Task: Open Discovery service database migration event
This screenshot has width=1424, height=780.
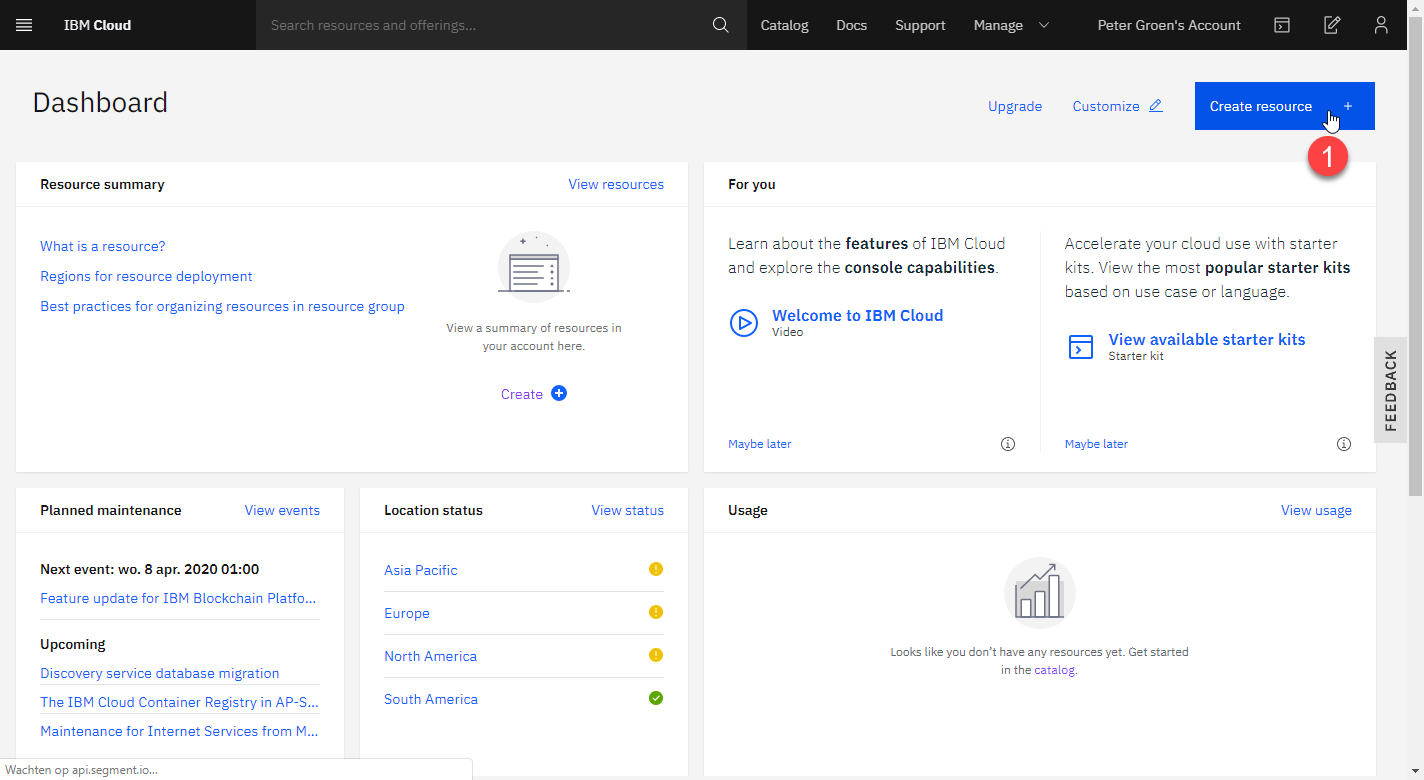Action: (160, 673)
